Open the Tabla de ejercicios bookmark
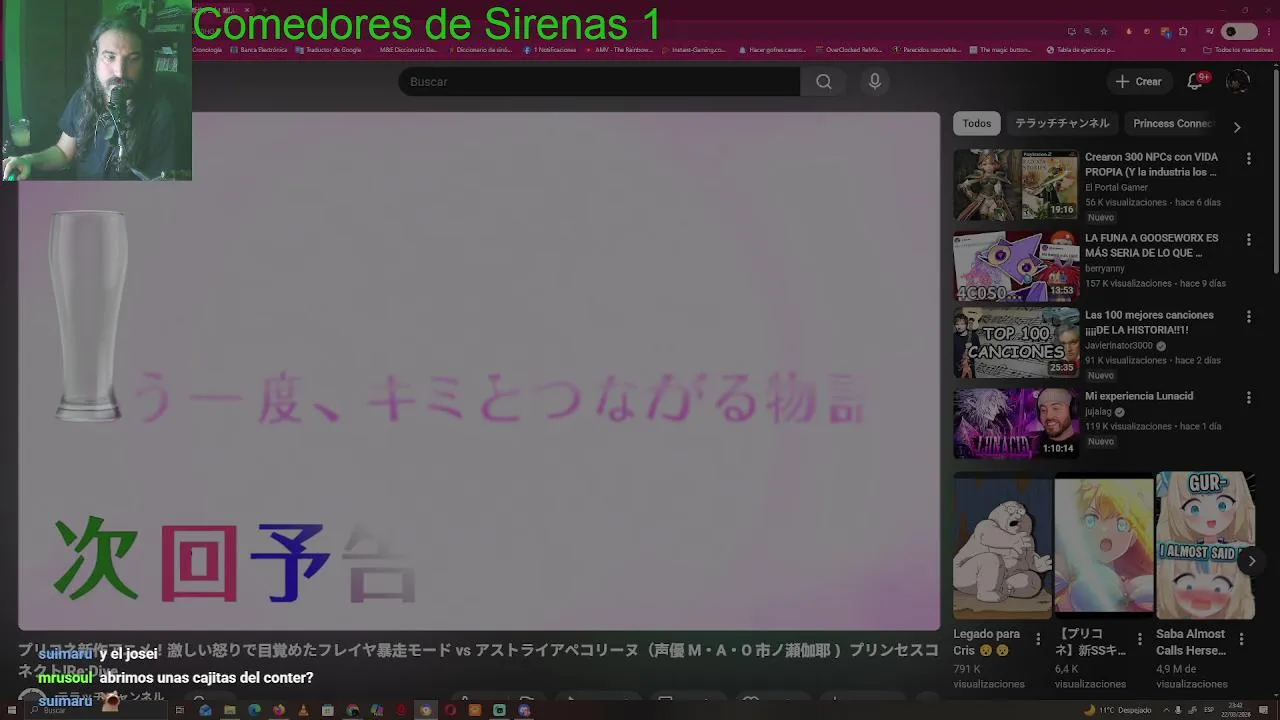 click(x=1081, y=49)
